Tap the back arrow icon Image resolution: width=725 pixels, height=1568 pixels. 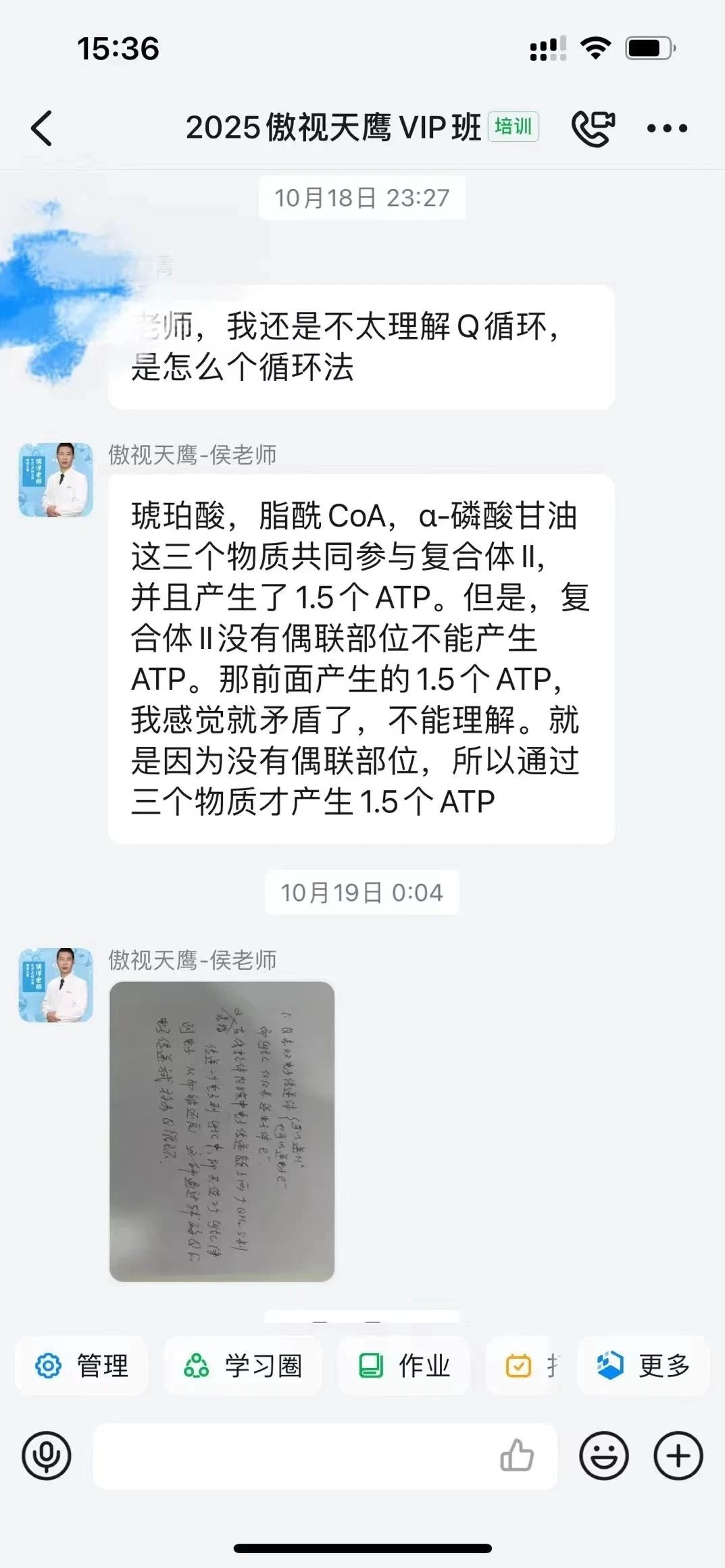point(42,128)
